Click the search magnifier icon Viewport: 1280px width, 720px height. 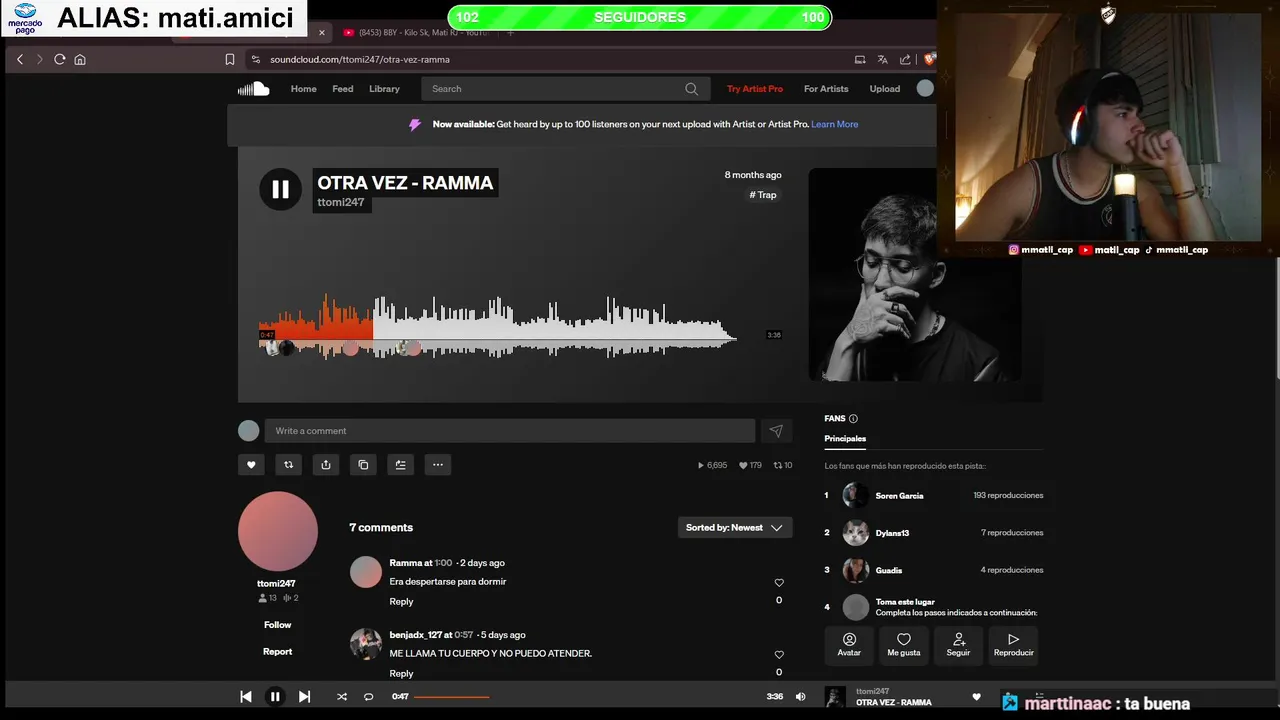(691, 89)
